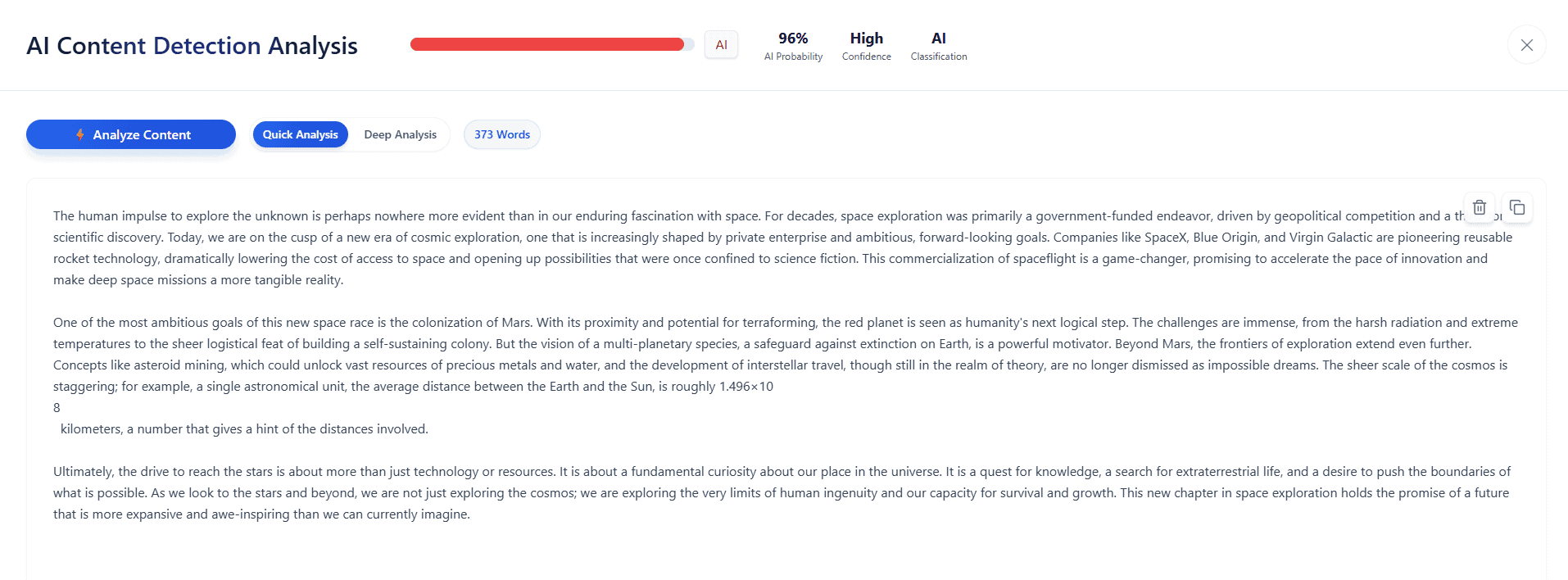This screenshot has height=580, width=1568.
Task: Switch to Quick Analysis mode
Action: point(300,134)
